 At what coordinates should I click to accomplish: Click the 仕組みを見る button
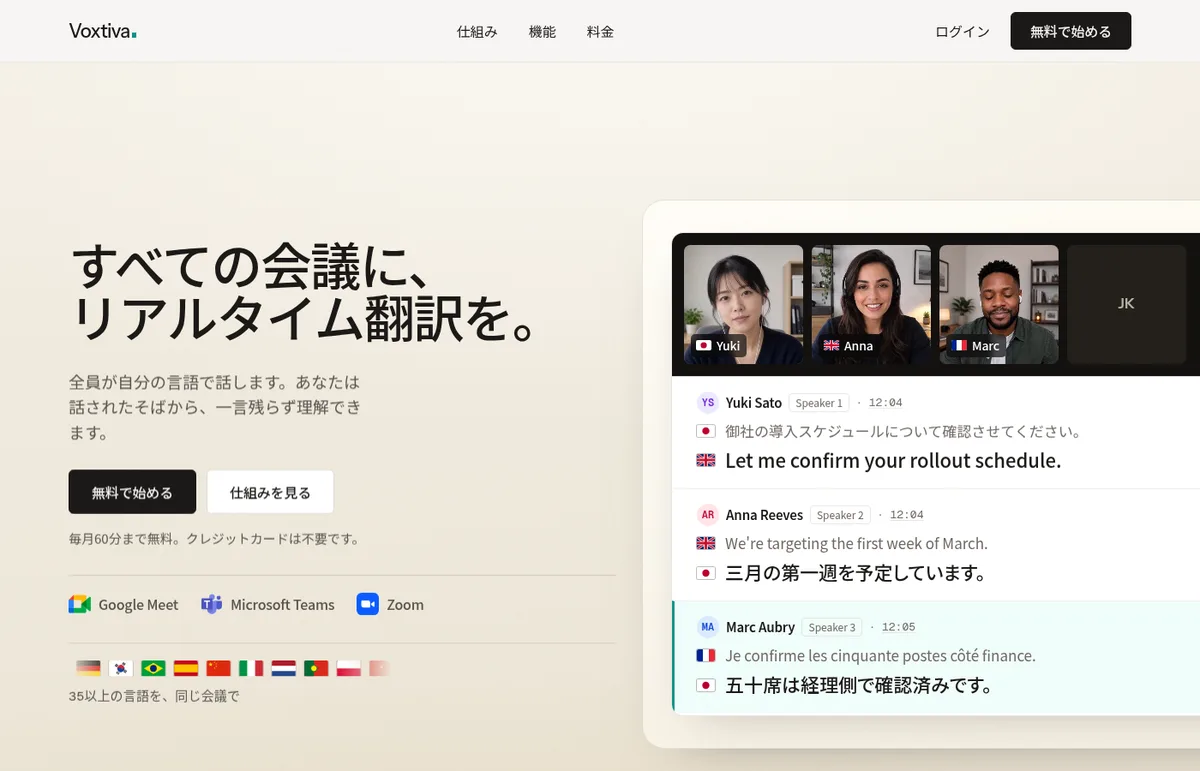point(270,492)
